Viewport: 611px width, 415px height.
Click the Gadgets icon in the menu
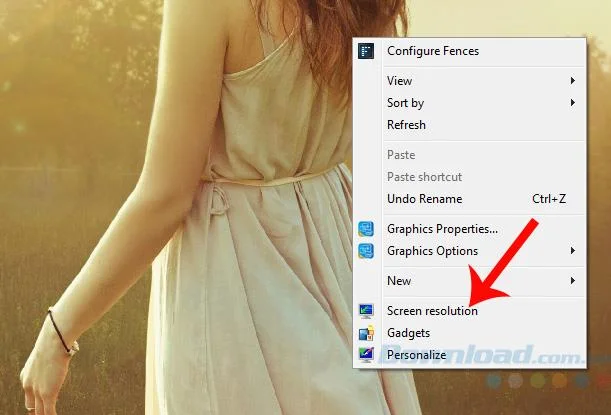(x=367, y=333)
